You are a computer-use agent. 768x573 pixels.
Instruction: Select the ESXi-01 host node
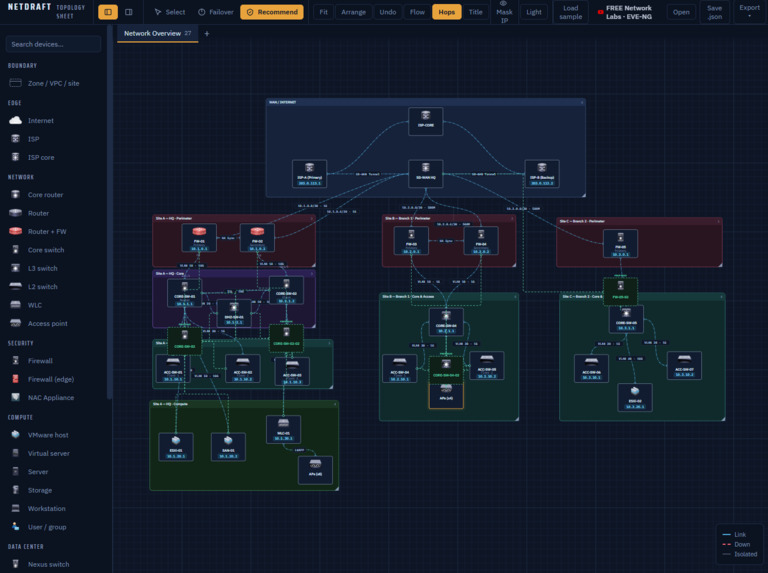tap(176, 447)
